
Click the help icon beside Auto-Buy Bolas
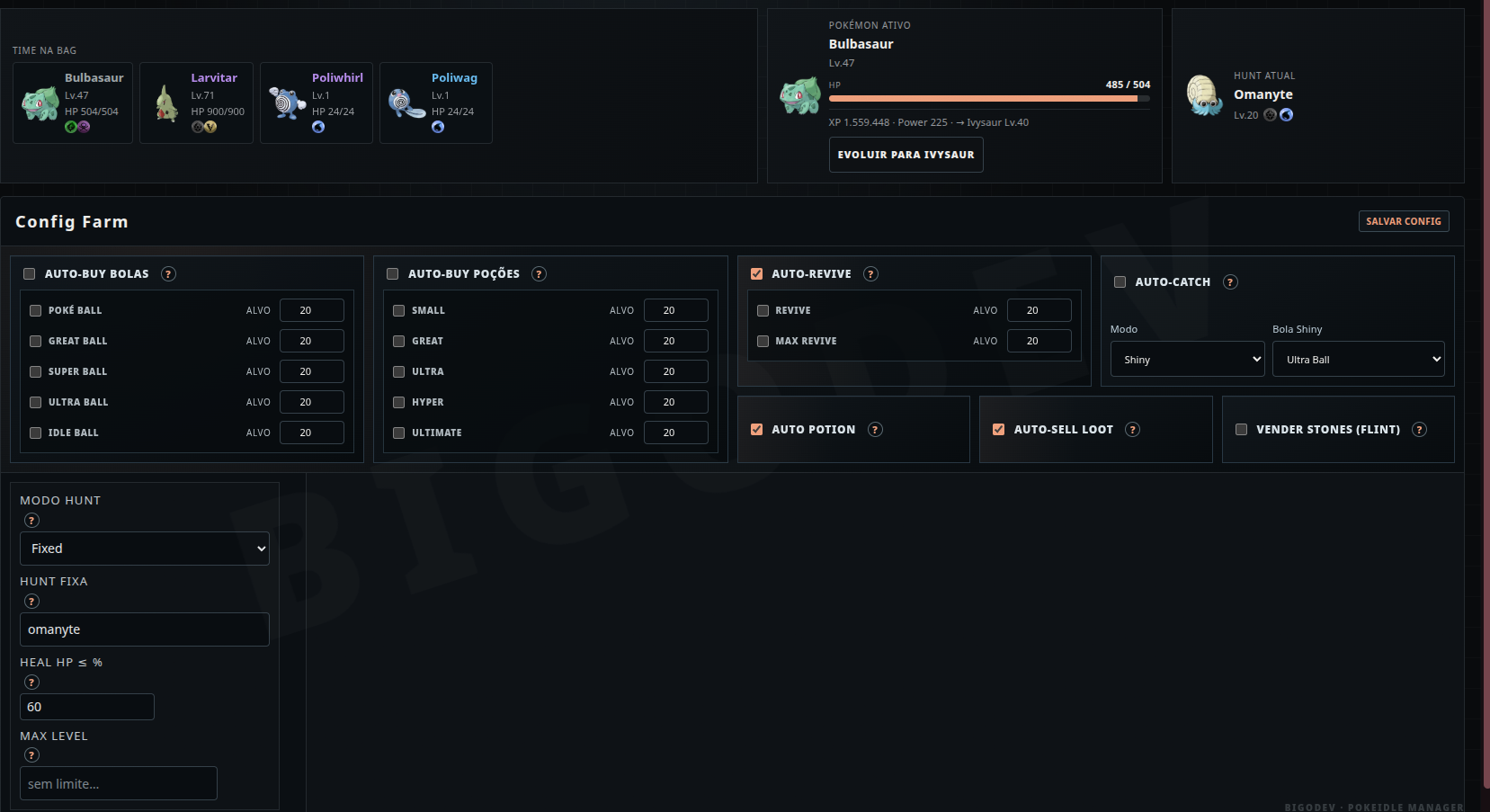(168, 273)
